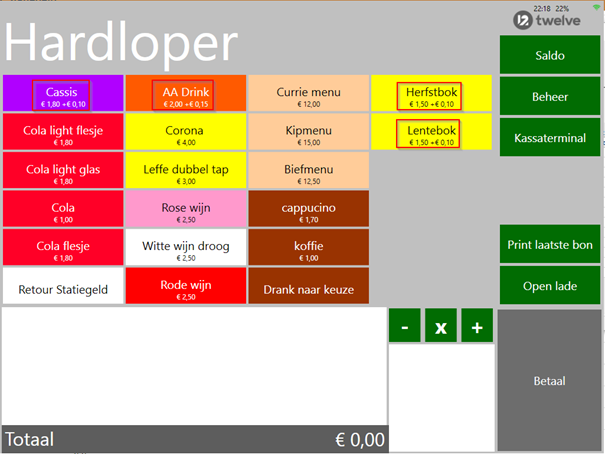Switch to Kassaterminal
The image size is (605, 454).
click(x=550, y=137)
